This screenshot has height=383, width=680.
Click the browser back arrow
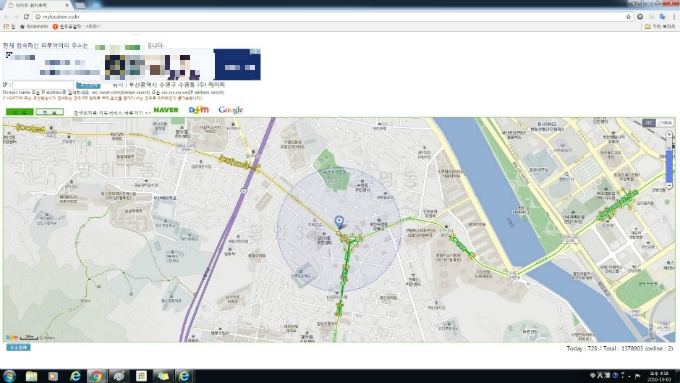coord(6,16)
